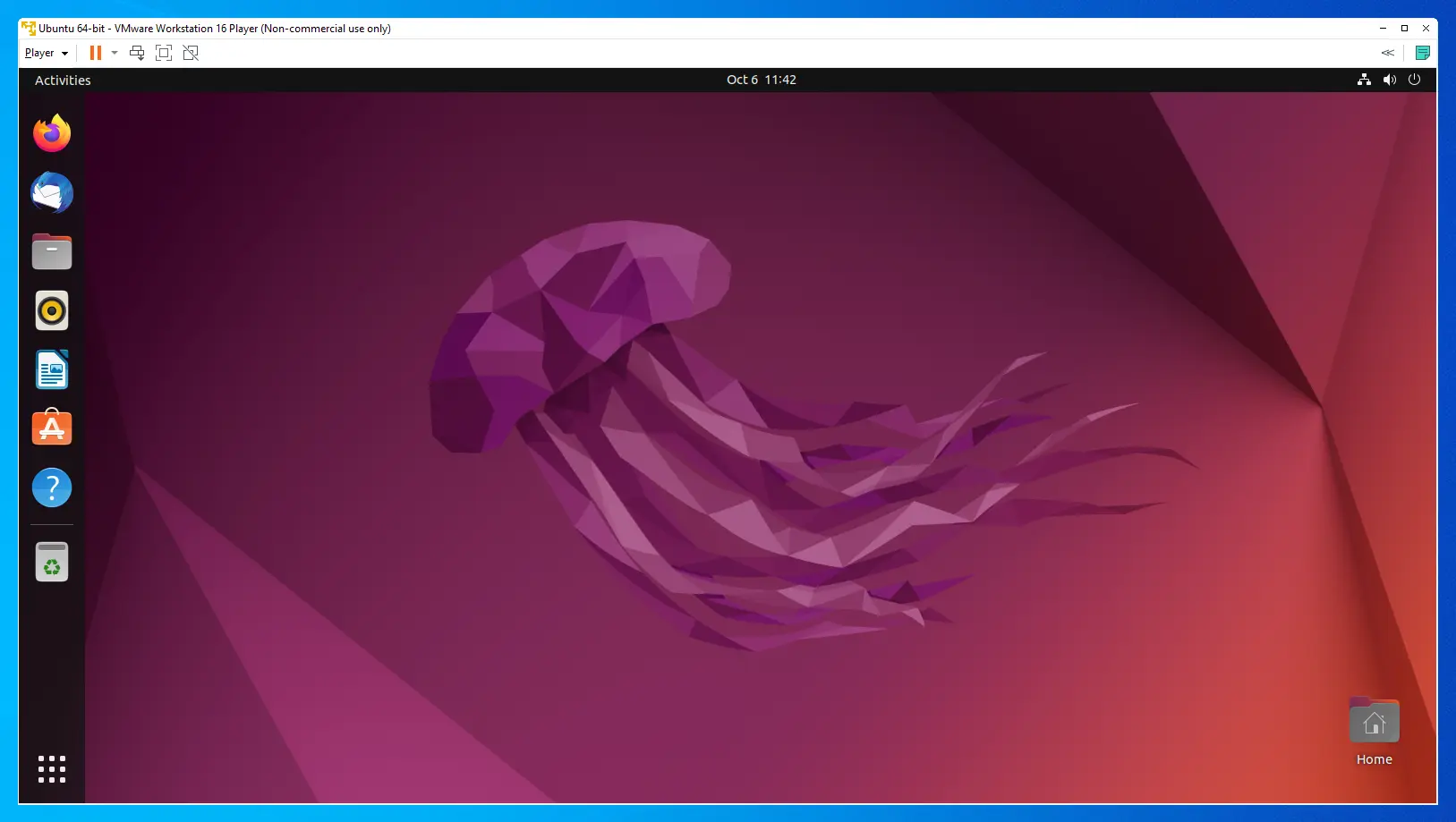Maximize the VMware Player window
The height and width of the screenshot is (822, 1456).
click(x=1404, y=29)
